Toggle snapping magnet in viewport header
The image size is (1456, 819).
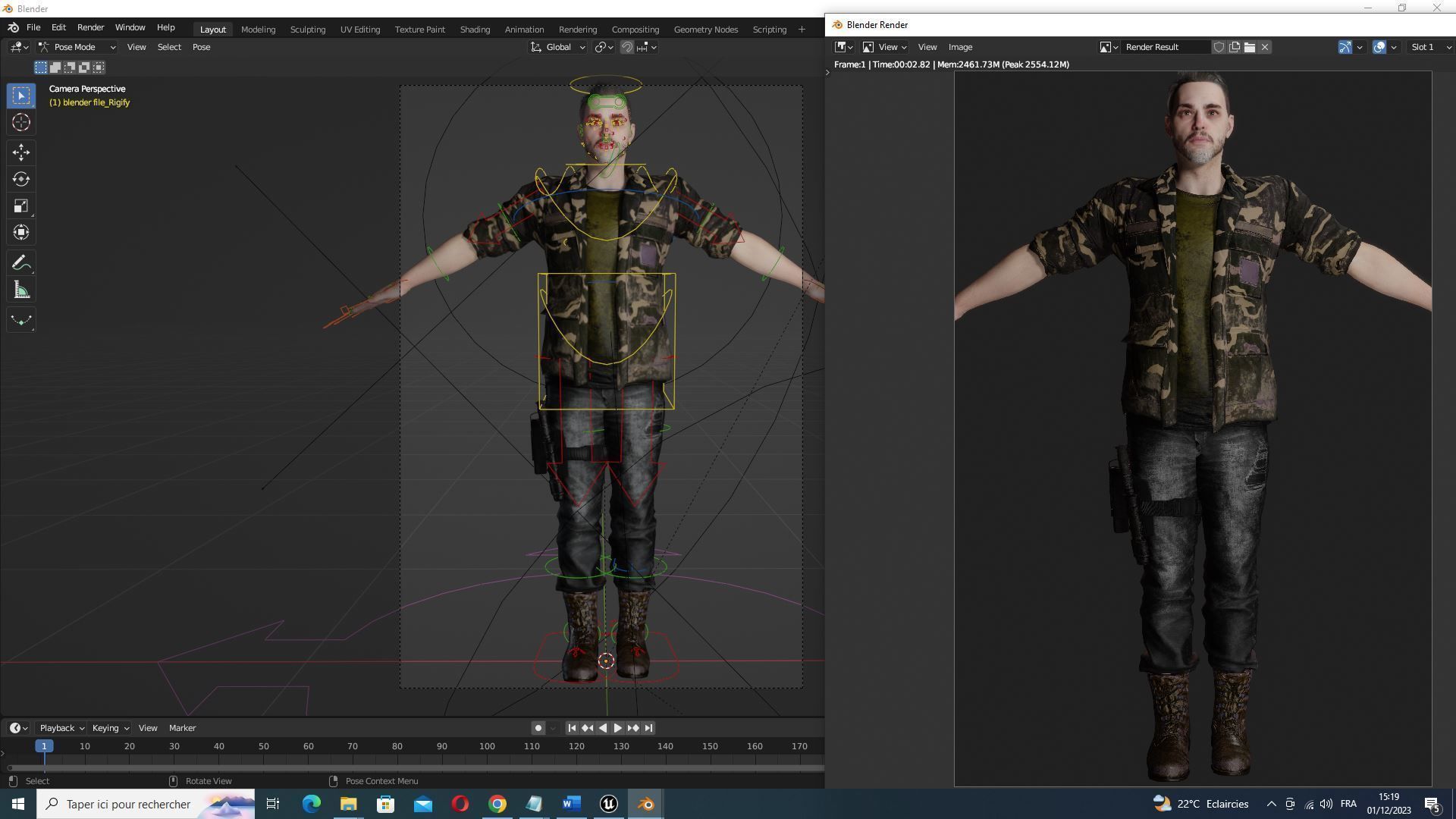click(627, 47)
